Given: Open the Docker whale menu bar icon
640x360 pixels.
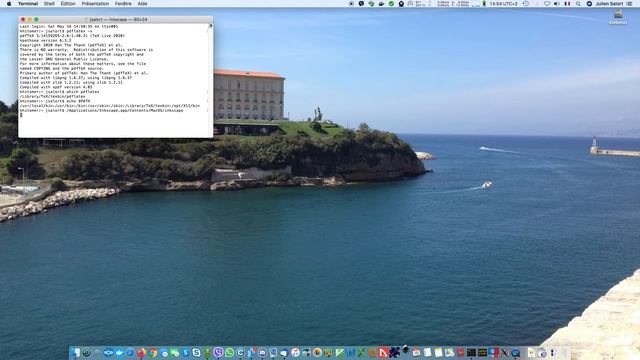Looking at the screenshot, I should pos(381,3).
